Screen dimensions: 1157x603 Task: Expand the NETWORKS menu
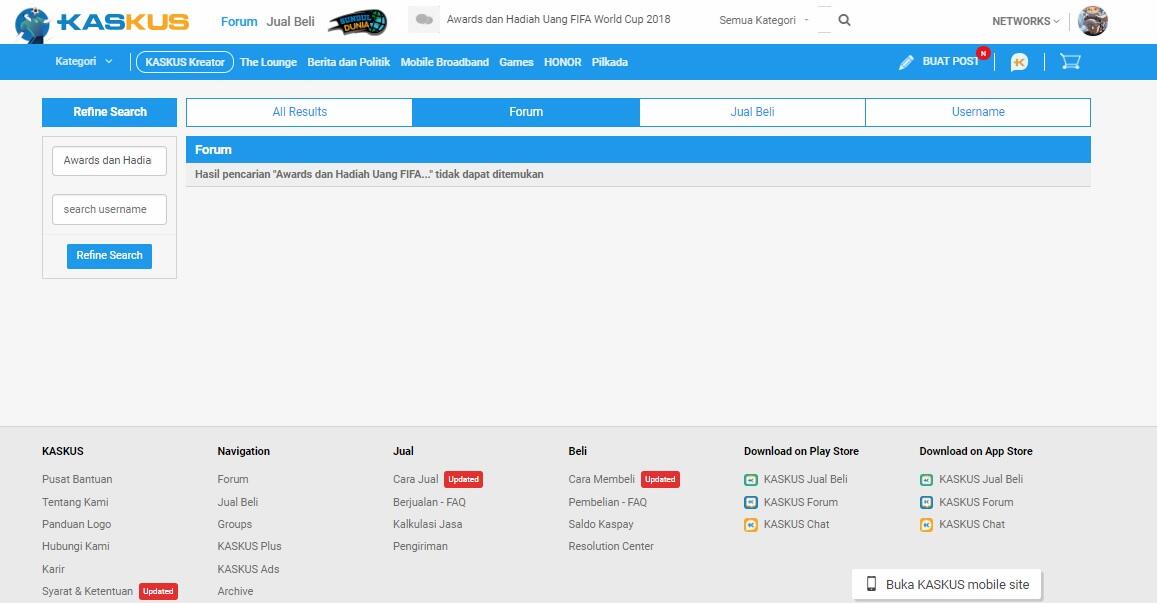[1026, 21]
